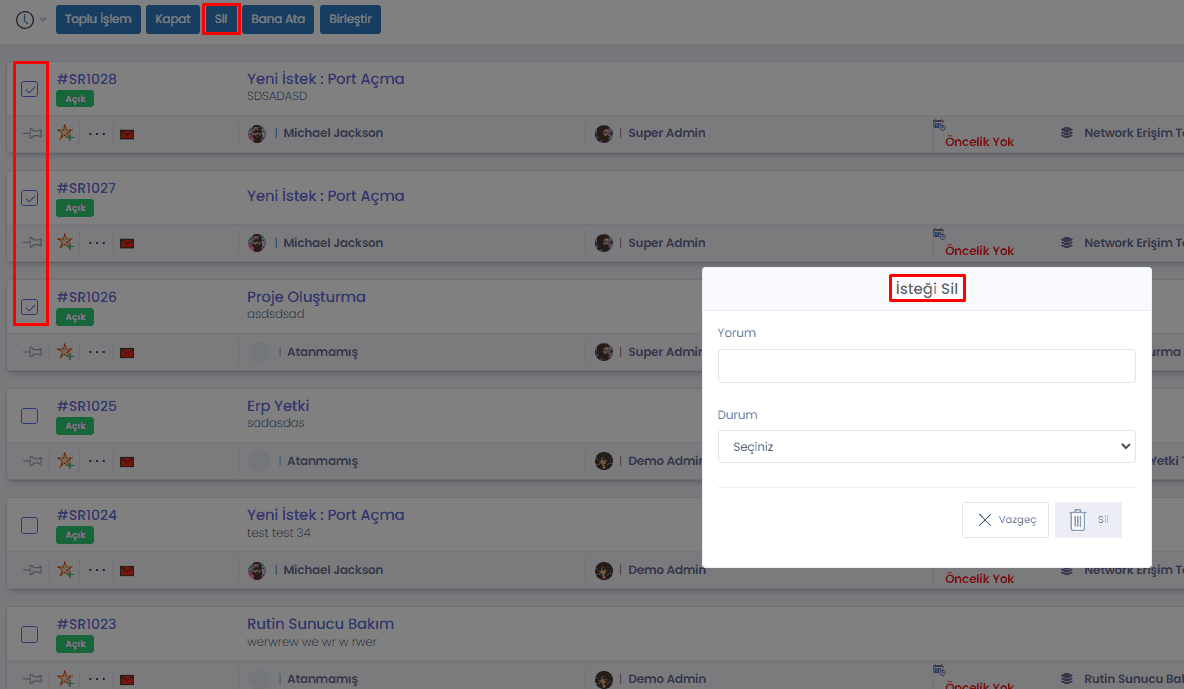
Task: Star the SR1024 request as favorite
Action: [66, 570]
